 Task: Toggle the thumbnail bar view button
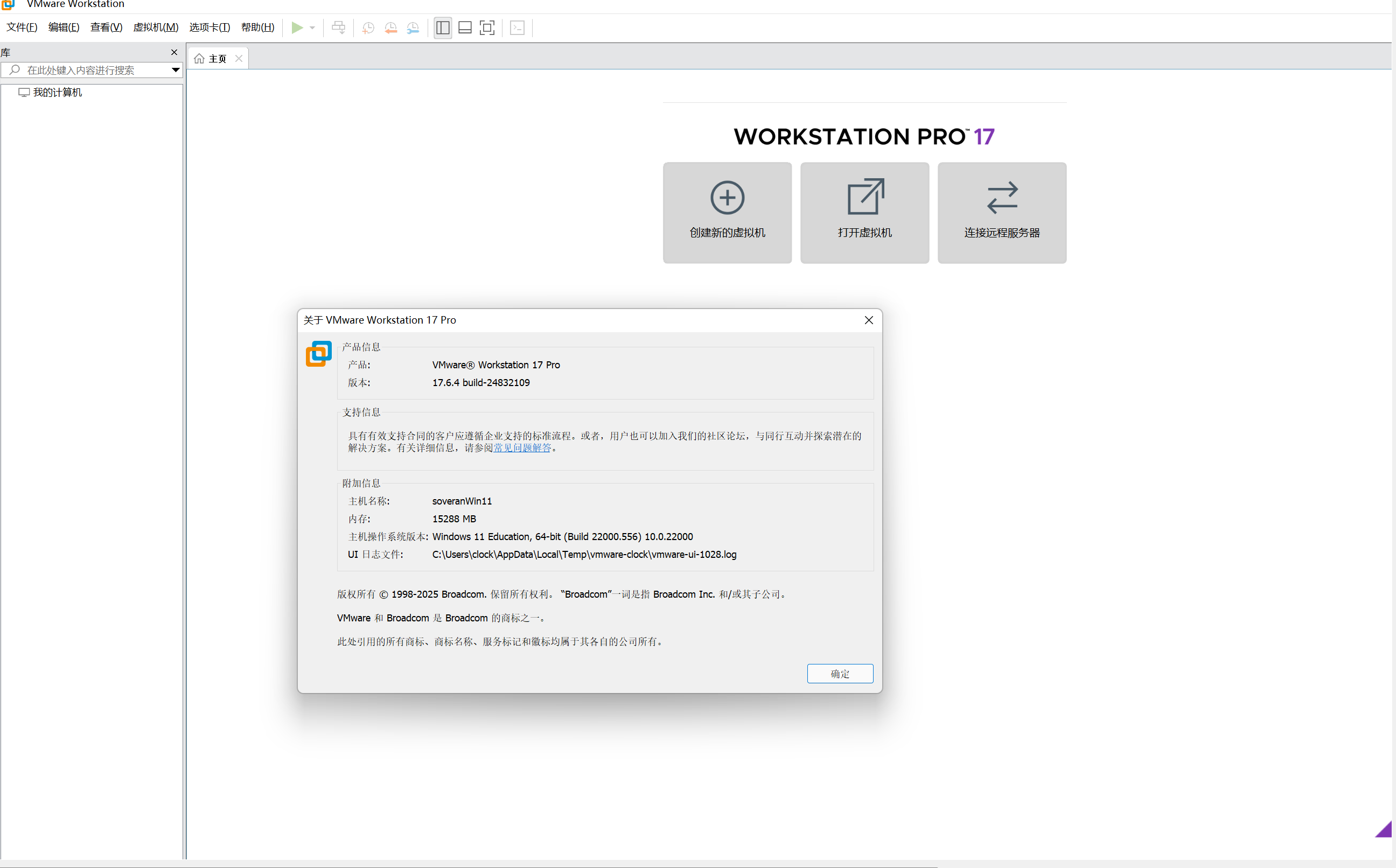click(465, 27)
